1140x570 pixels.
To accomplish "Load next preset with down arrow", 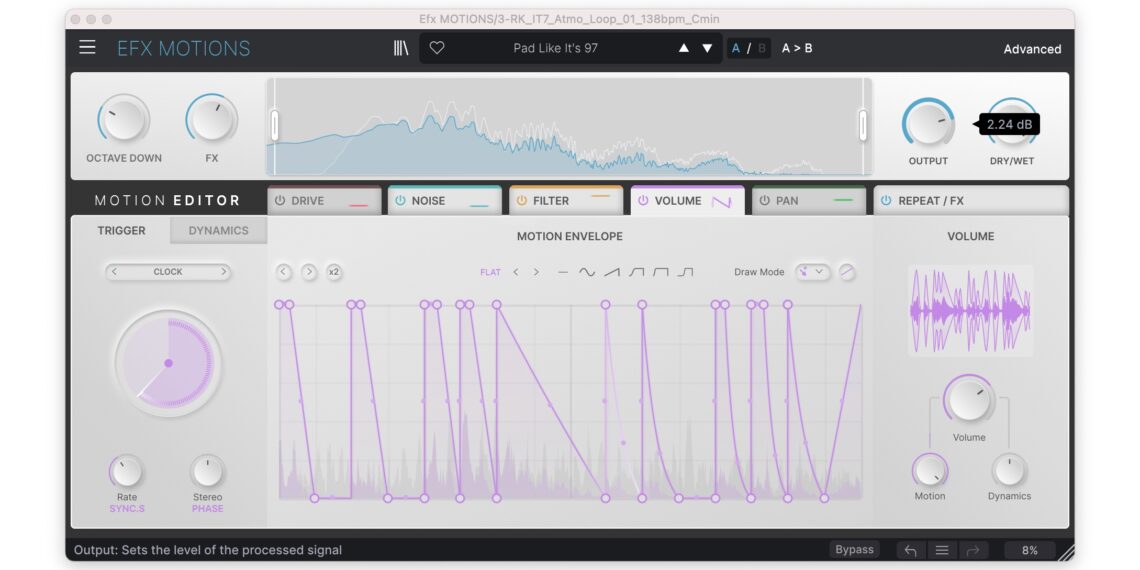I will pos(707,48).
